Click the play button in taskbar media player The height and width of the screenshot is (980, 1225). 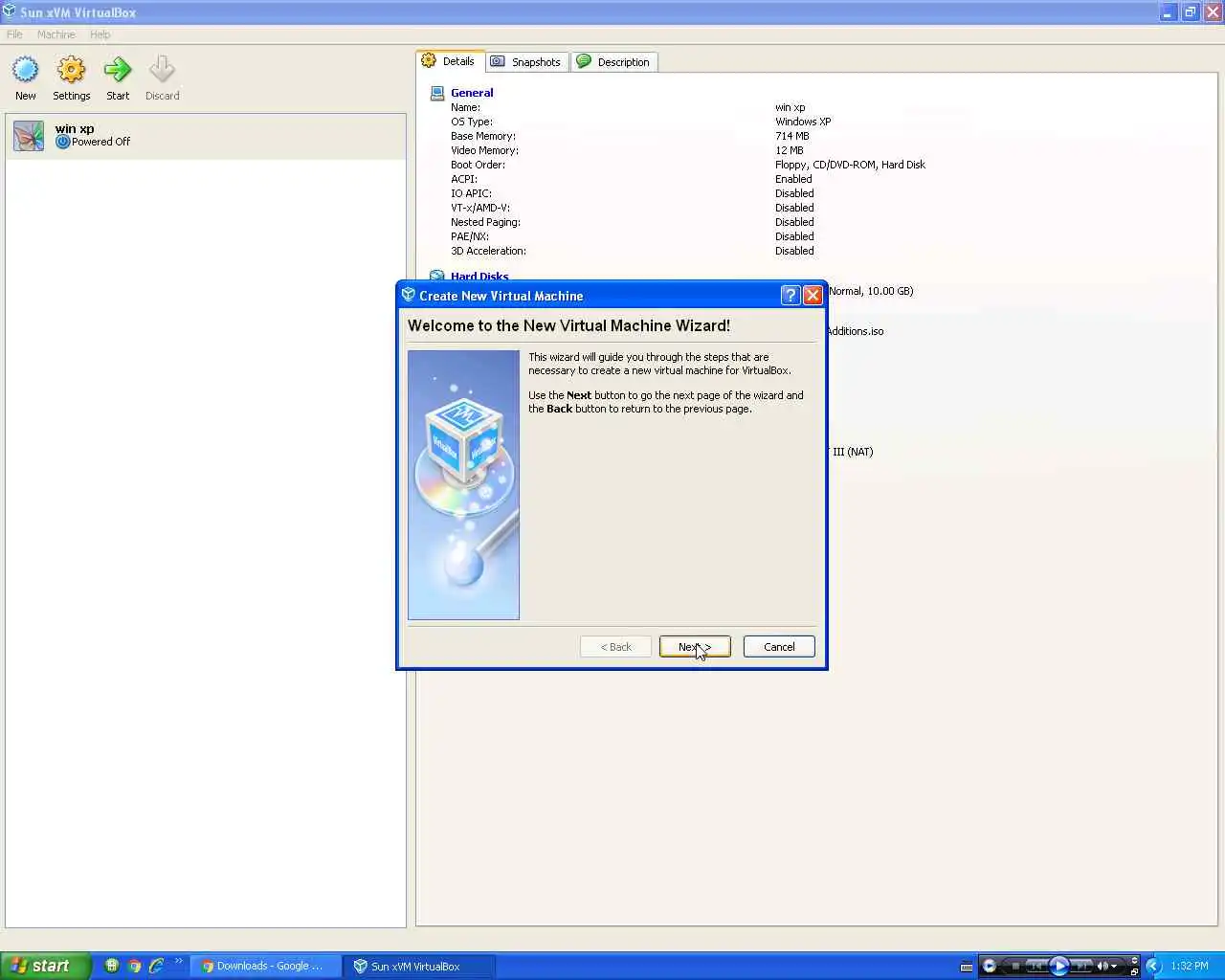pos(1058,966)
